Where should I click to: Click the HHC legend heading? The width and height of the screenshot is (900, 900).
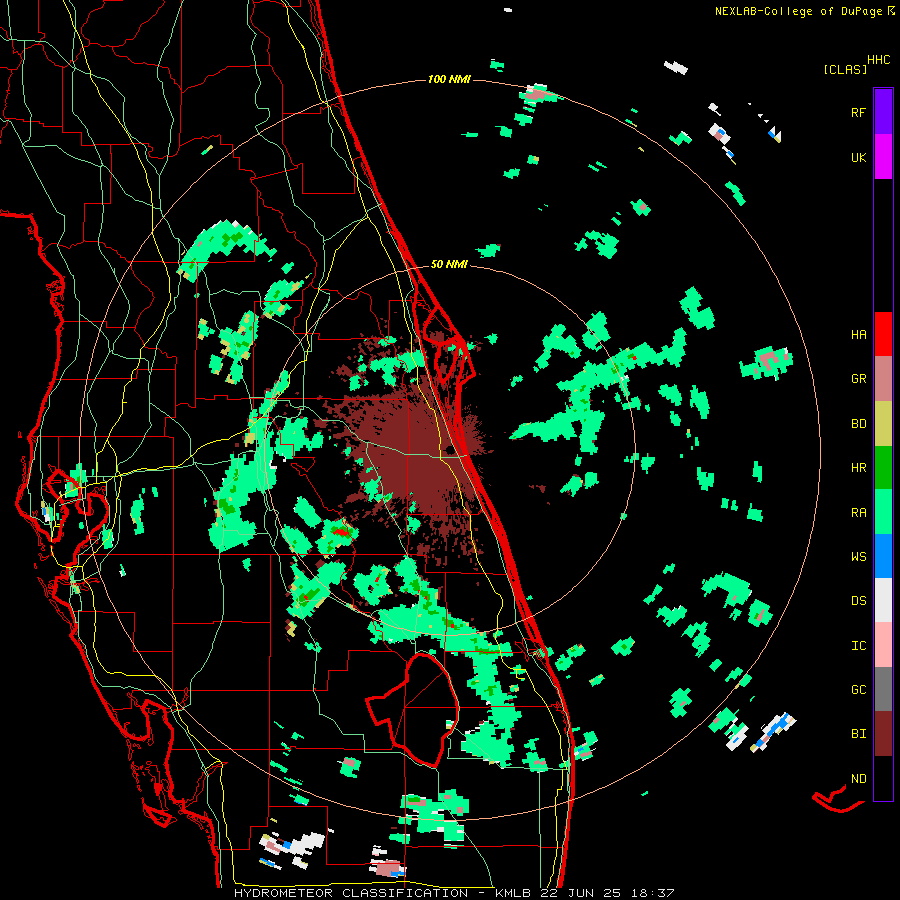tap(879, 60)
